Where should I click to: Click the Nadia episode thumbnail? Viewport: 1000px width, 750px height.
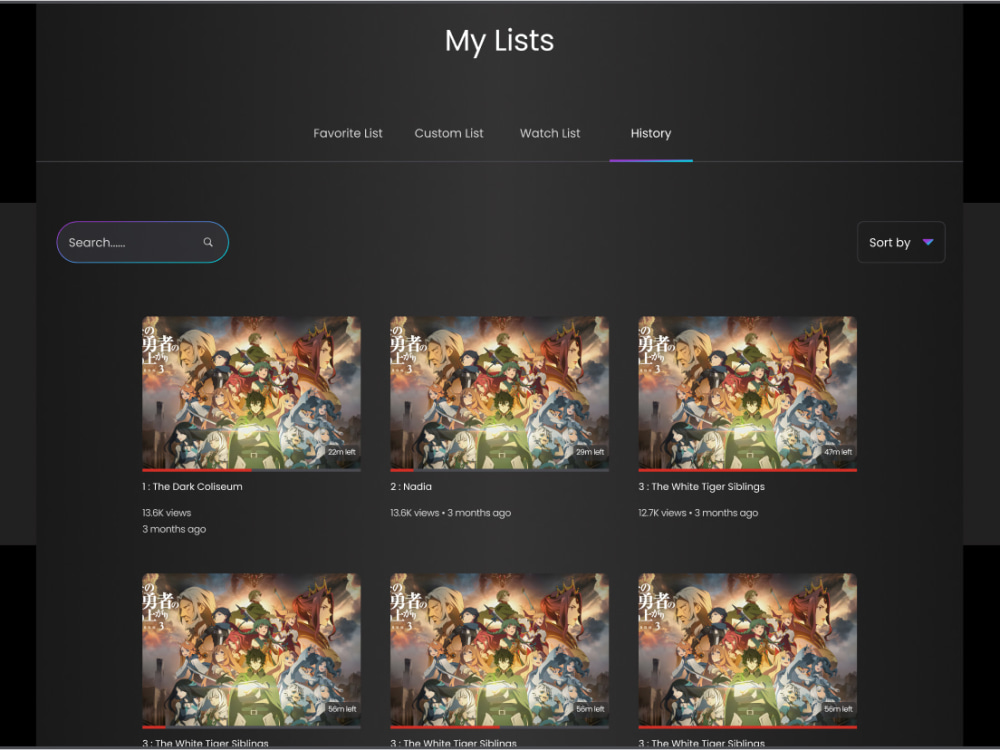(x=498, y=390)
